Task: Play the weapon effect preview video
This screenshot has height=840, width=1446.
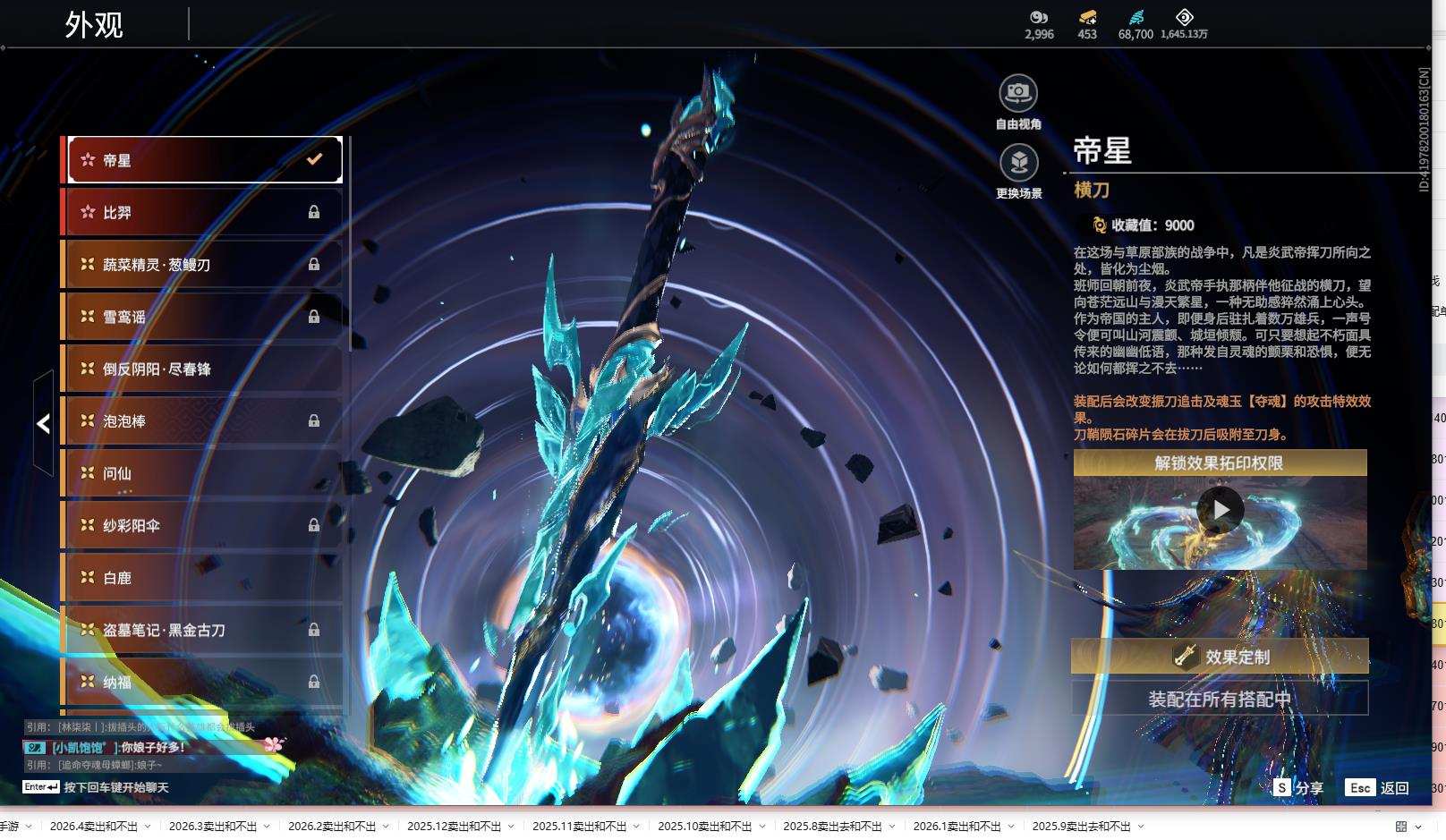Action: [1221, 510]
